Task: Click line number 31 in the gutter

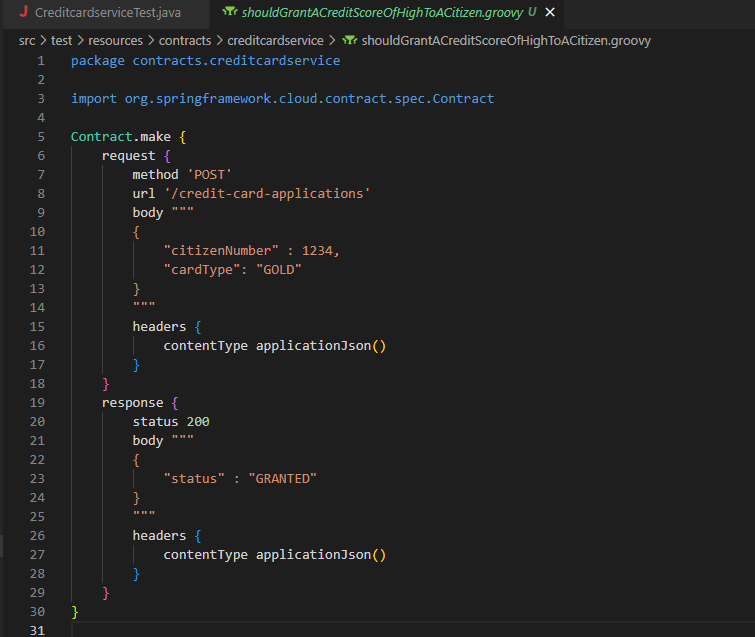Action: click(37, 630)
